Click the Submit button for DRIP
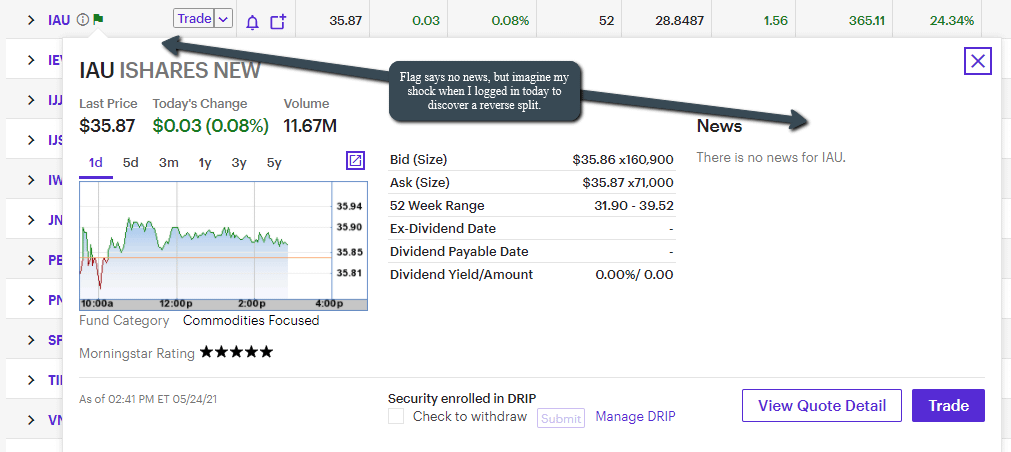The image size is (1011, 452). (561, 418)
